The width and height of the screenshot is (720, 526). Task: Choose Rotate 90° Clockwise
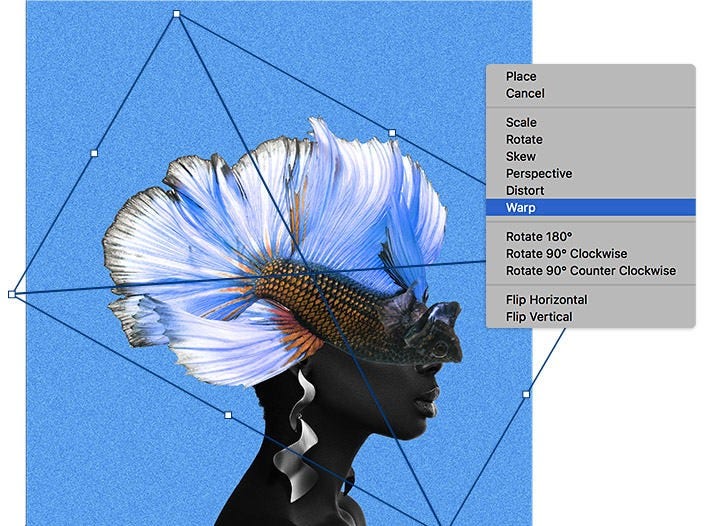click(x=591, y=253)
